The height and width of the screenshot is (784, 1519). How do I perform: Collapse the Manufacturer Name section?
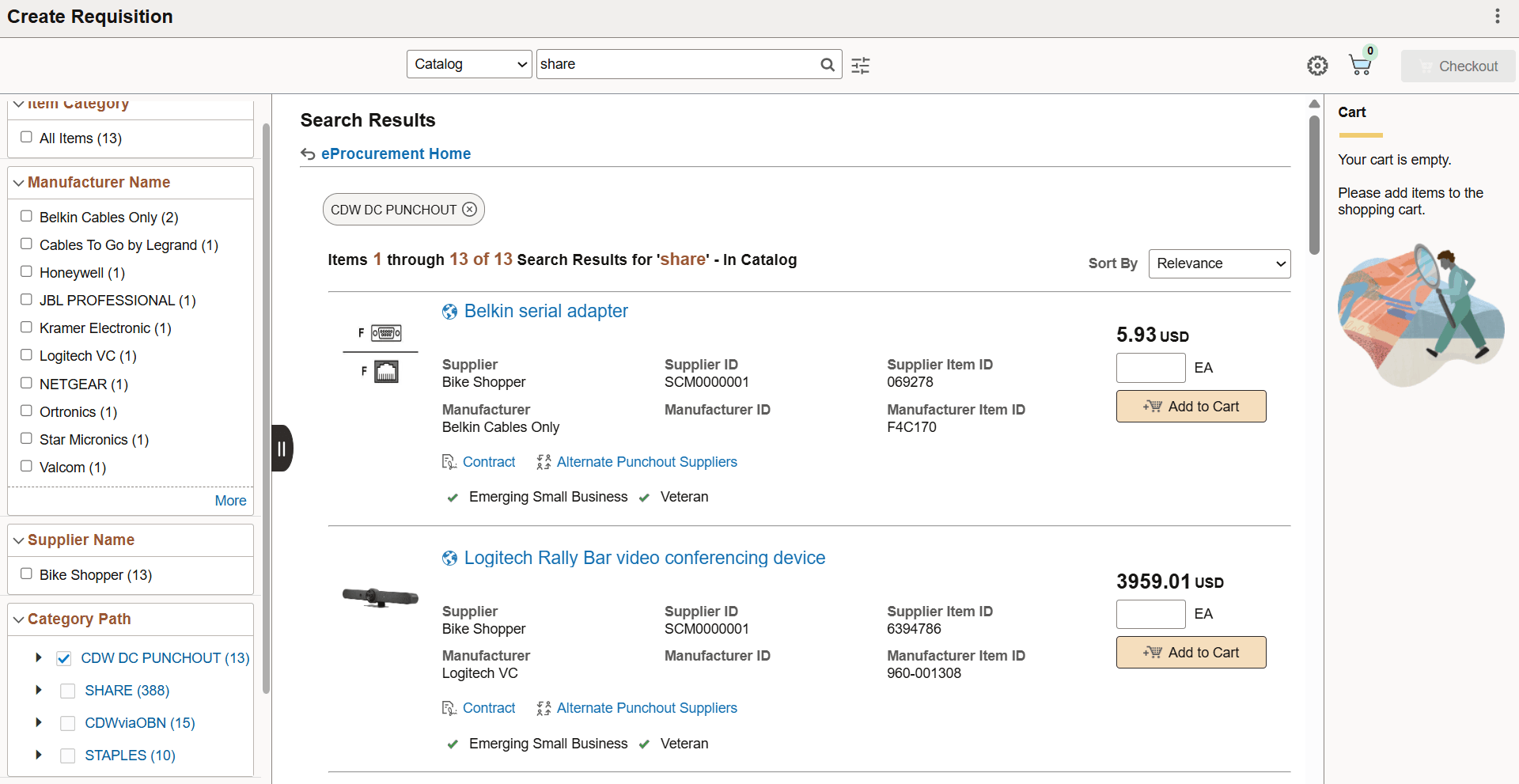(x=18, y=183)
